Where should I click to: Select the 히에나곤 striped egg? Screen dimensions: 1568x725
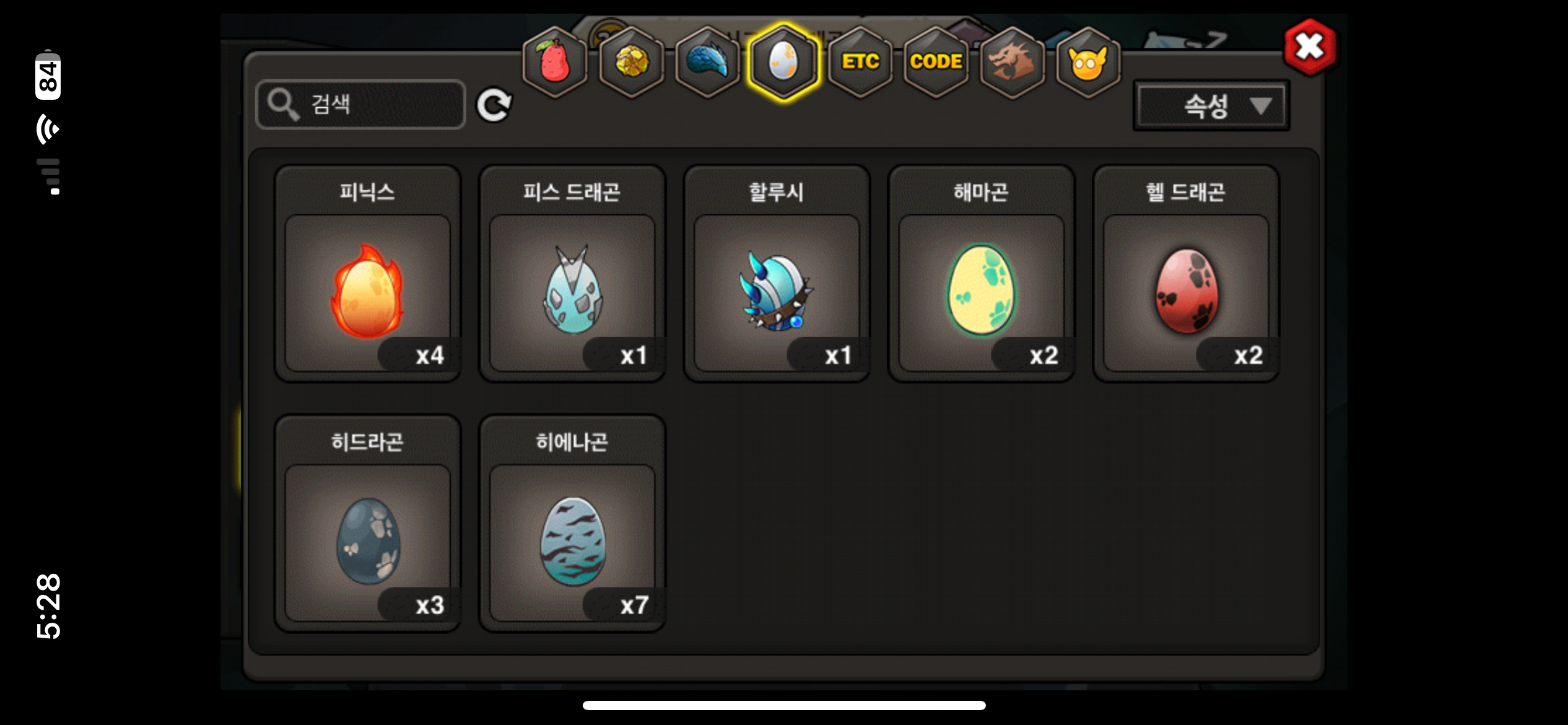point(572,524)
